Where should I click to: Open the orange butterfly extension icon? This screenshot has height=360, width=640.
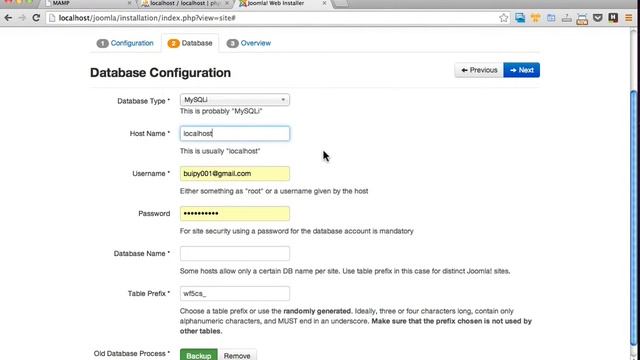point(536,18)
